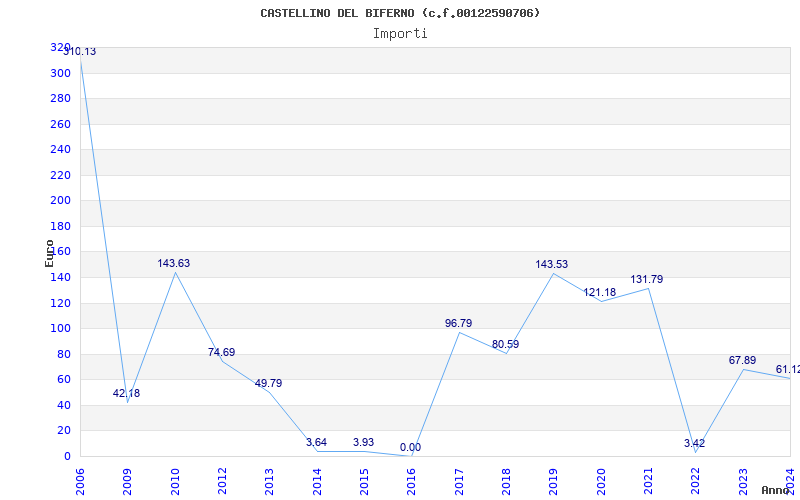
Task: Click the 2012 x-axis label
Action: [222, 482]
